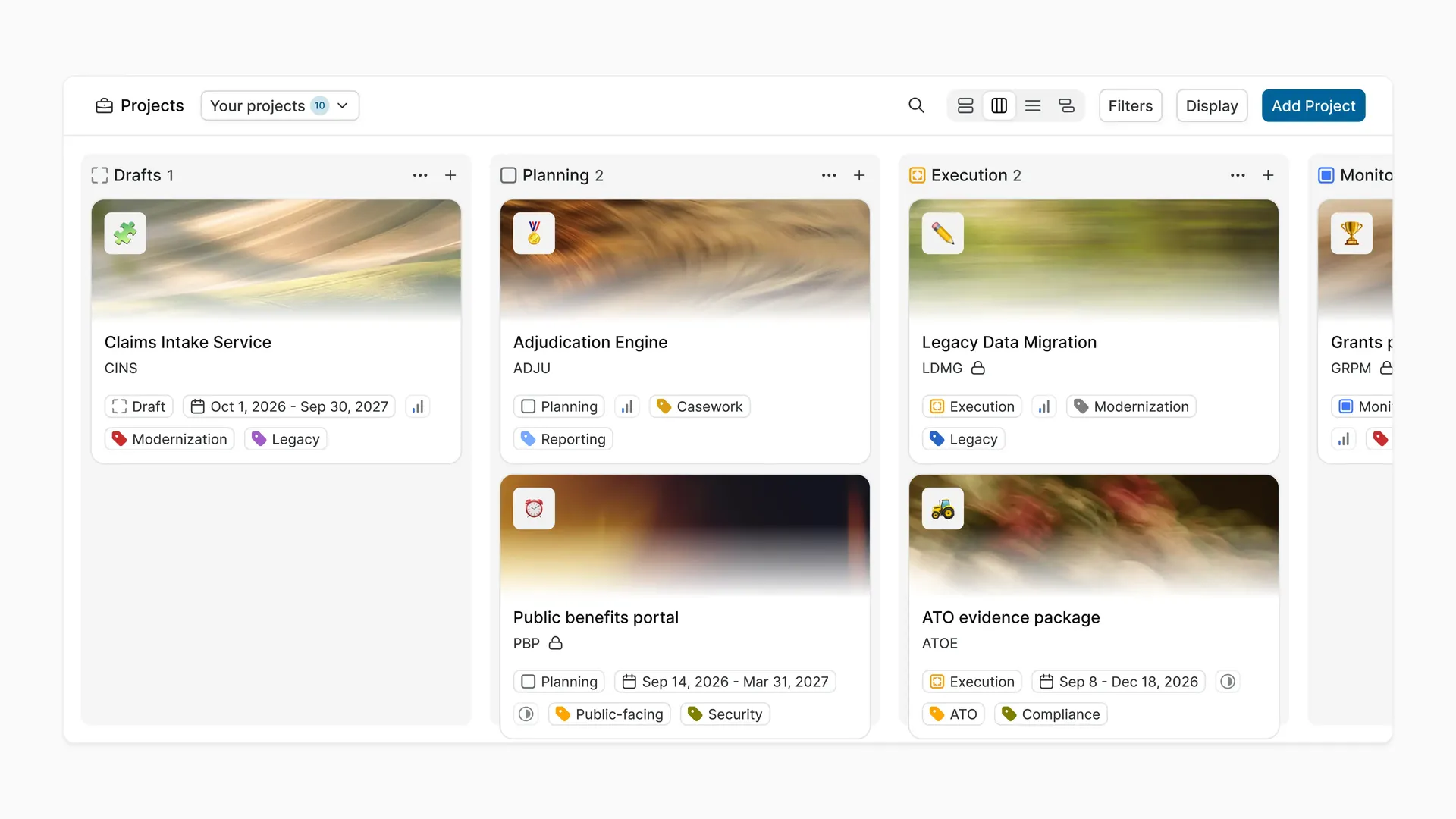Open Execution status chip on Legacy Data Migration
1456x819 pixels.
[x=972, y=406]
